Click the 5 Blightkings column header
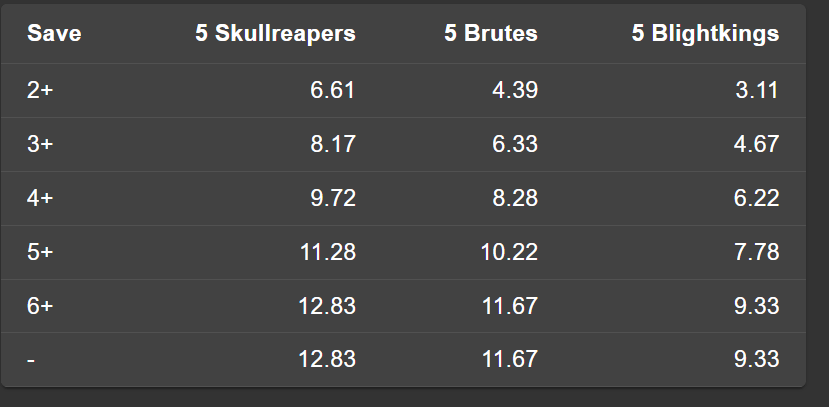This screenshot has height=407, width=829. 705,34
